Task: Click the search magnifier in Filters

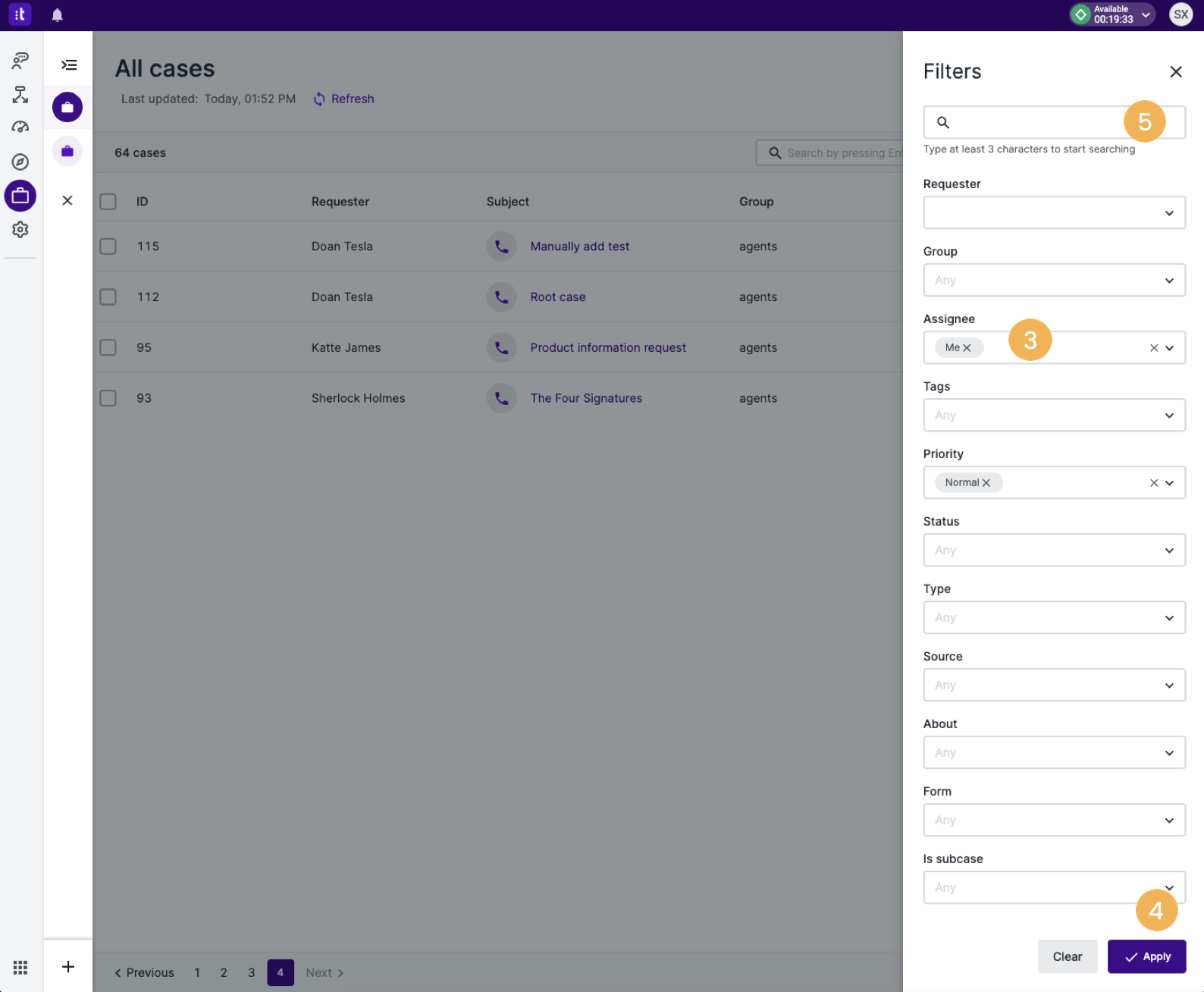Action: [943, 122]
